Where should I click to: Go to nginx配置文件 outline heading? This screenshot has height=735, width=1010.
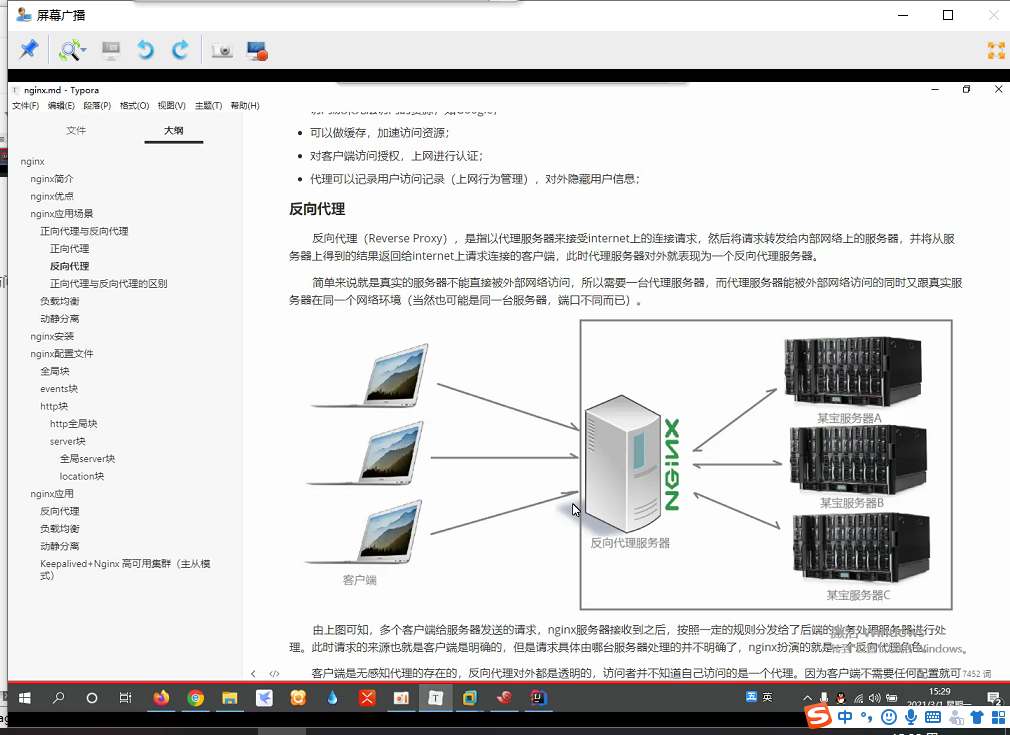(62, 354)
